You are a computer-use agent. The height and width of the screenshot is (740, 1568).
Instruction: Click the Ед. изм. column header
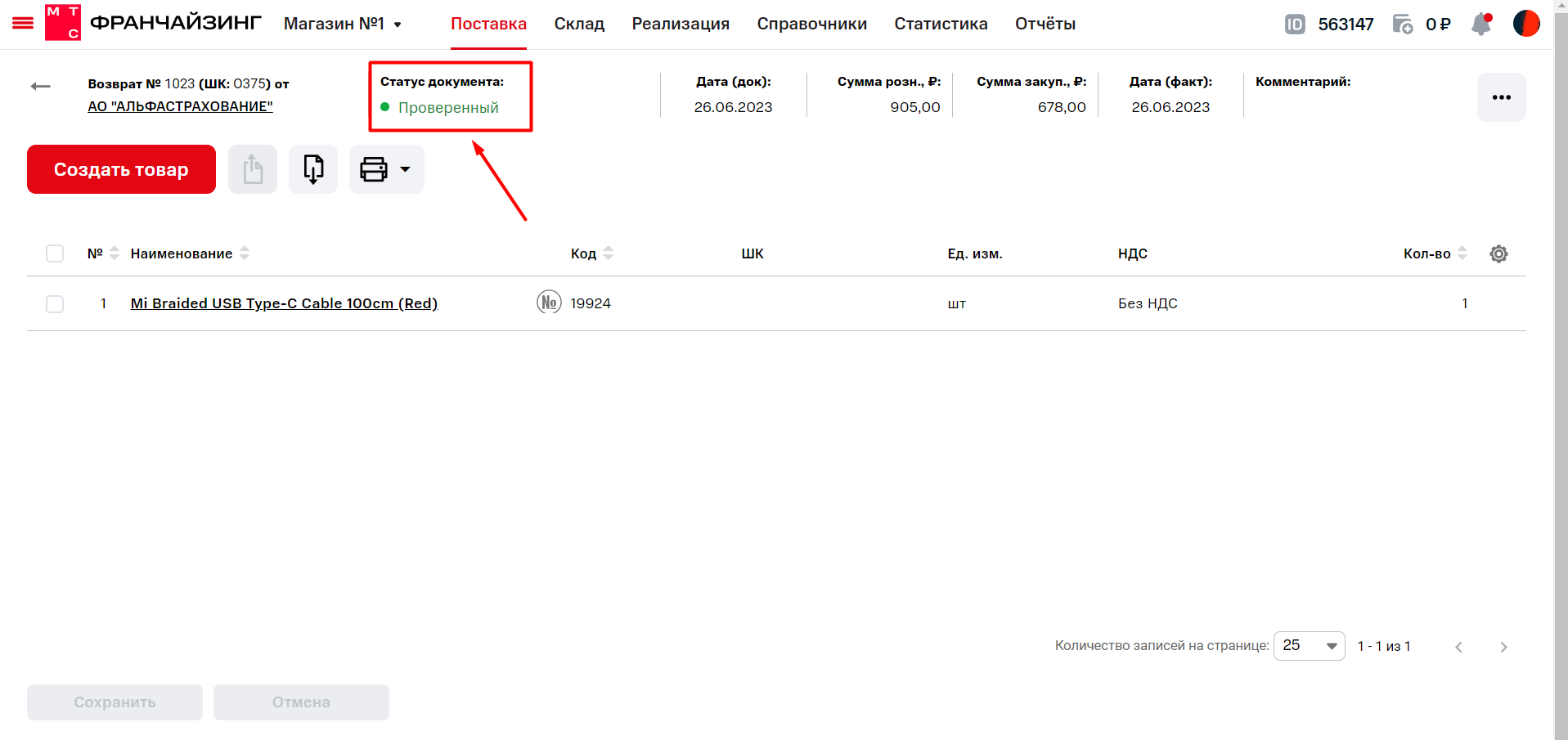click(975, 253)
